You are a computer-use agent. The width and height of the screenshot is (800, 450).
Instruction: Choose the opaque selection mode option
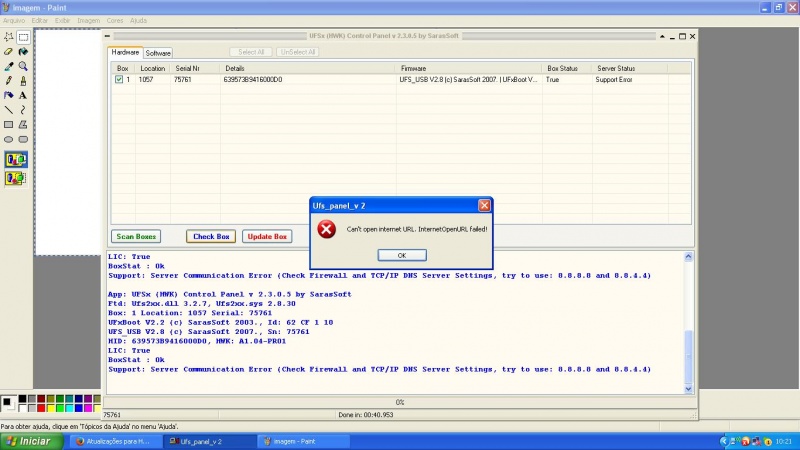point(16,160)
